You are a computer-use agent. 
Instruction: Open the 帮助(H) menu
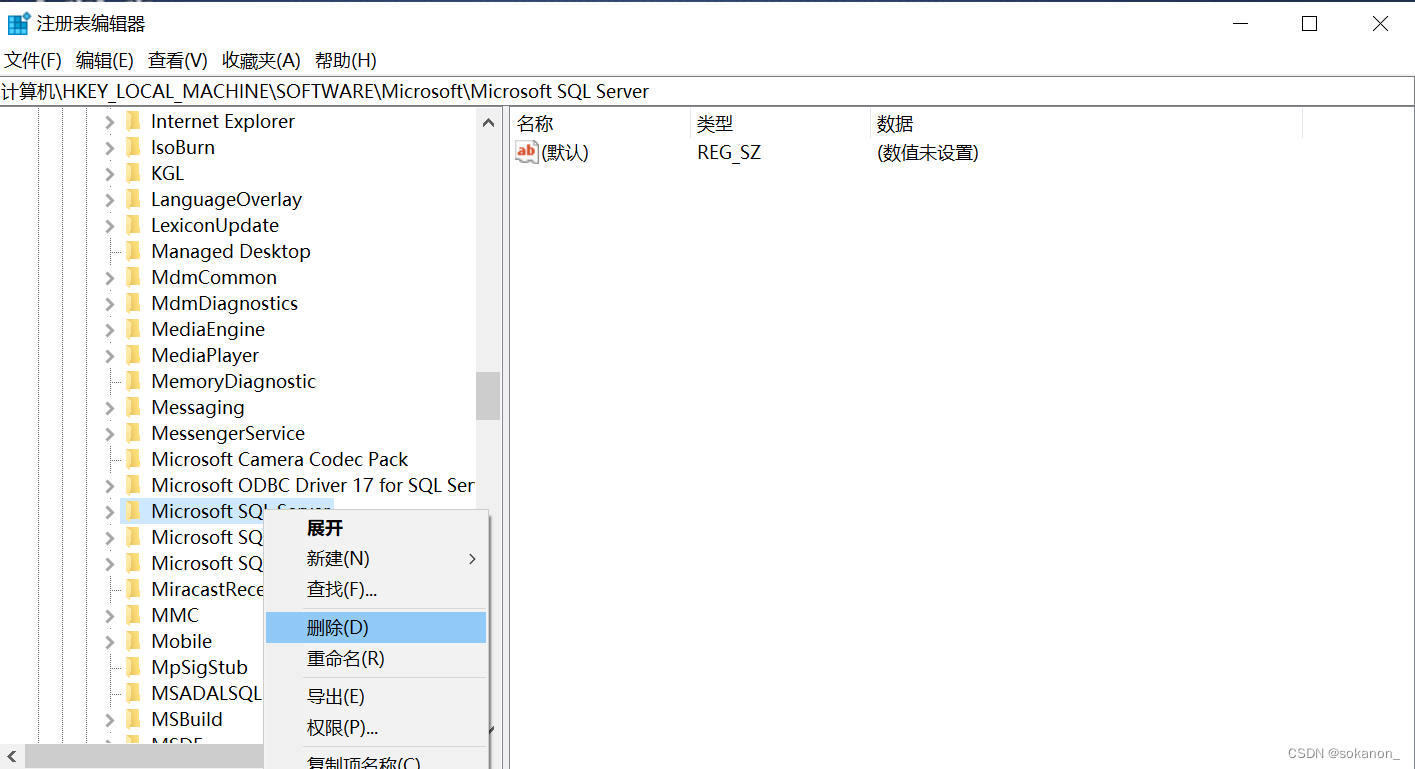coord(346,60)
